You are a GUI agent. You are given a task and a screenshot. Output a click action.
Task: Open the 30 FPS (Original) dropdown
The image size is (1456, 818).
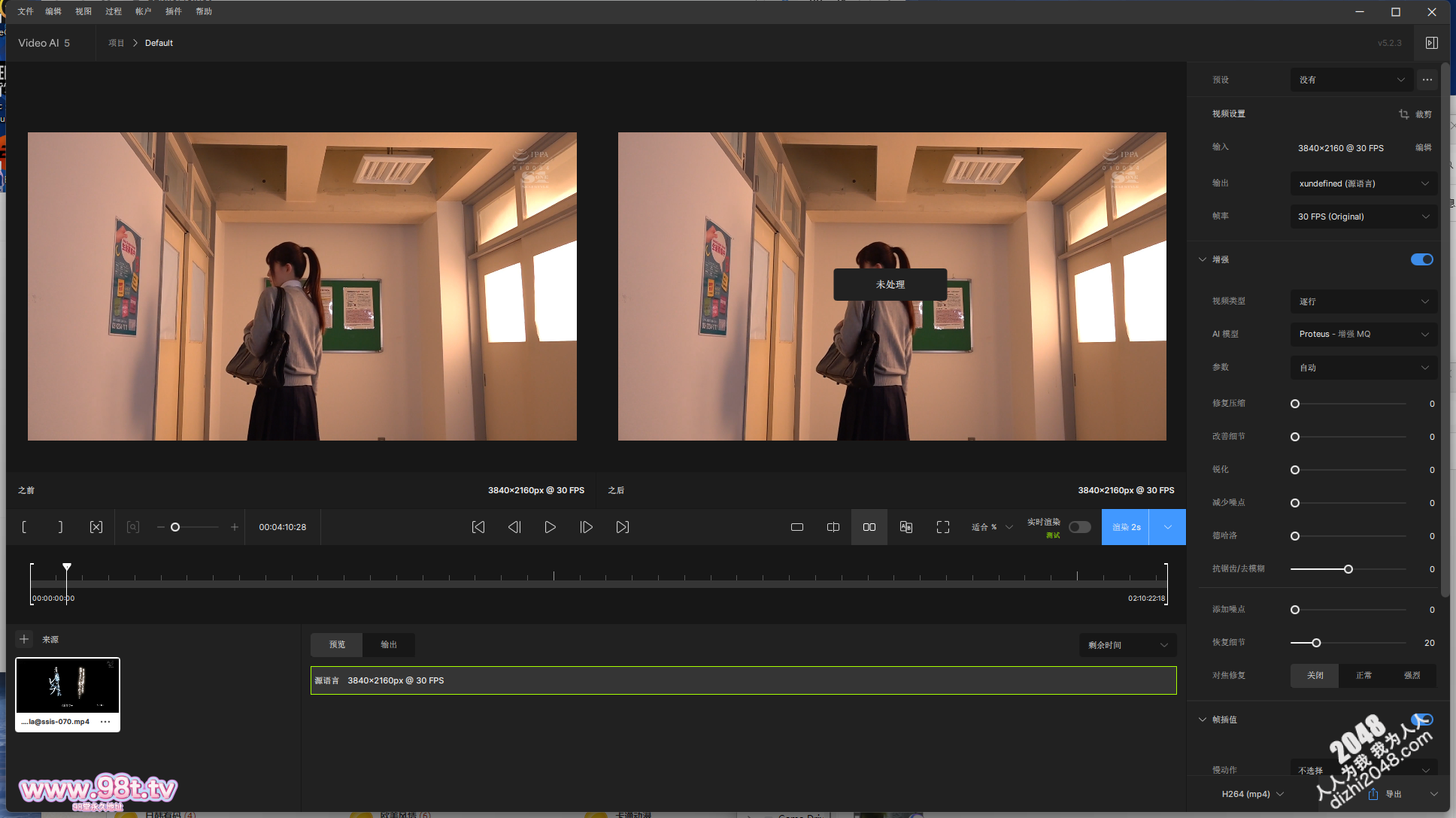pyautogui.click(x=1363, y=217)
